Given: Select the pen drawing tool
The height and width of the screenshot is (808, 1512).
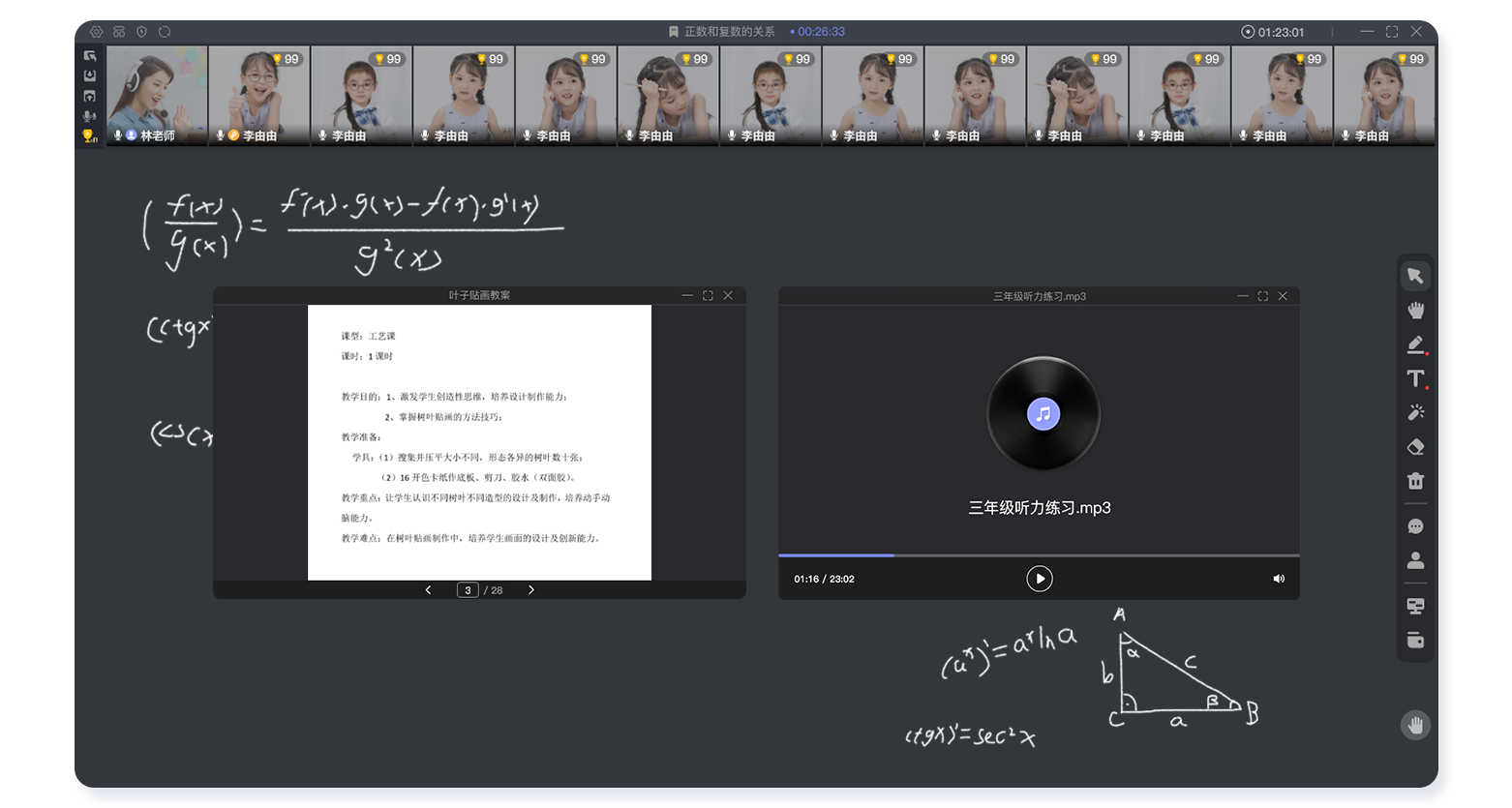Looking at the screenshot, I should (1415, 344).
